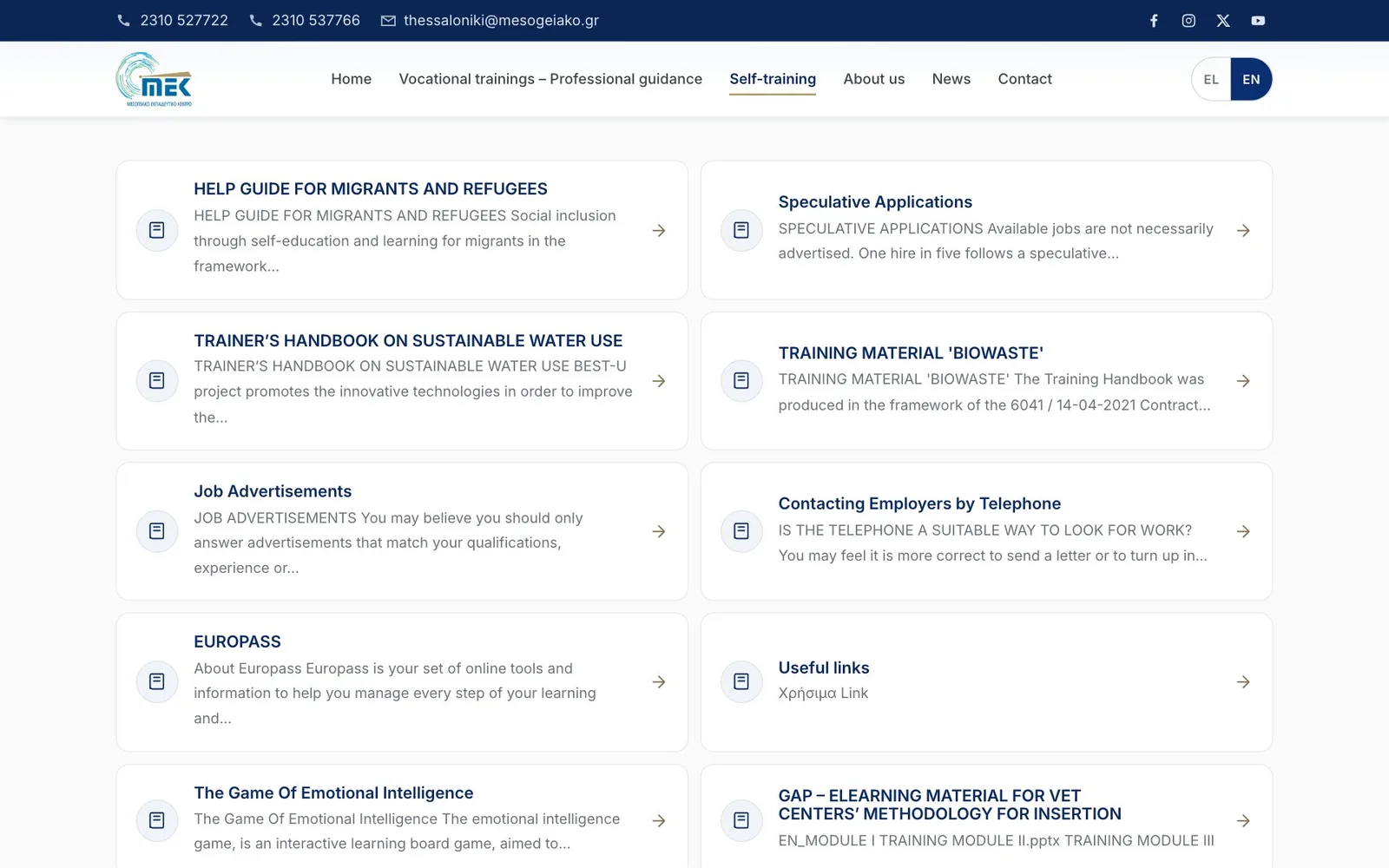
Task: Open the EUROPASS title
Action: coord(237,642)
